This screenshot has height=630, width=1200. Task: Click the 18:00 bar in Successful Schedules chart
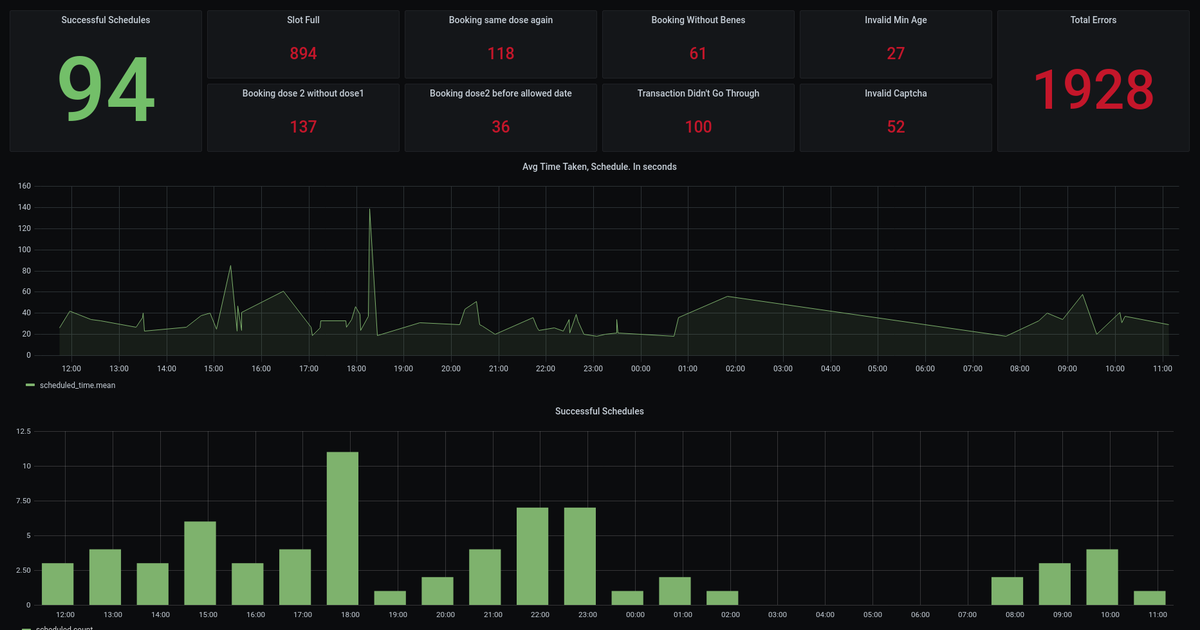(343, 528)
